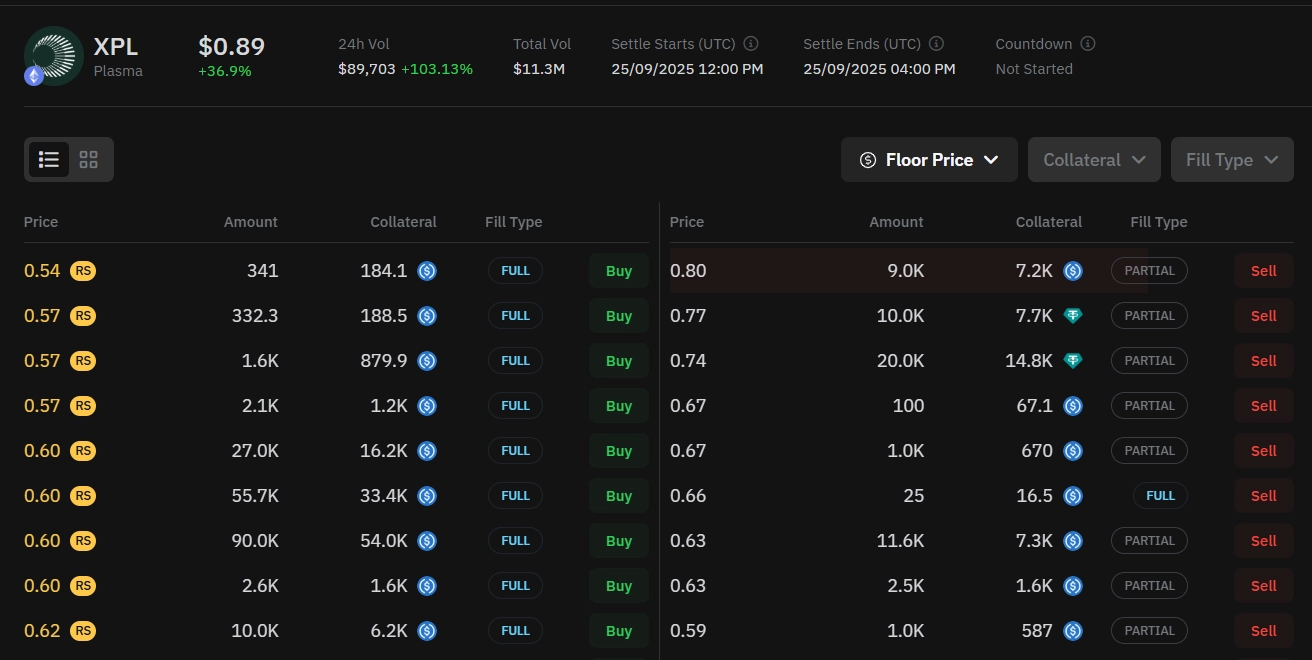The height and width of the screenshot is (660, 1312).
Task: Click the FULL badge on the 0.66 sell order
Action: pos(1160,495)
